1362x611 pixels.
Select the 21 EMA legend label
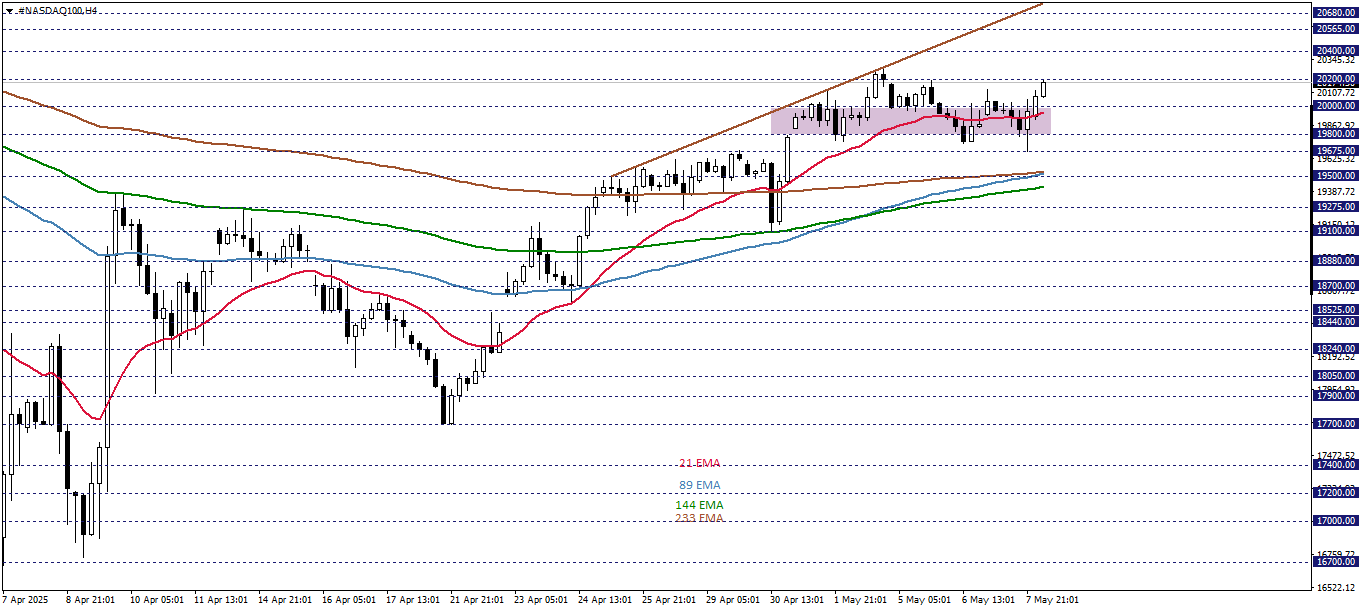(699, 464)
